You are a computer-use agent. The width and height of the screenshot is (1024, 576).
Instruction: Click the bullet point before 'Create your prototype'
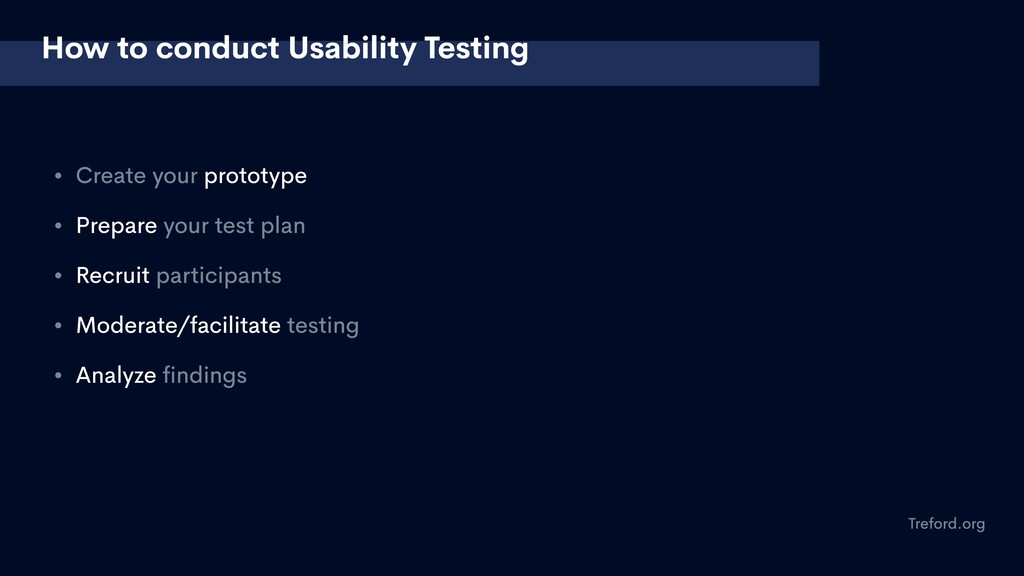[x=58, y=176]
